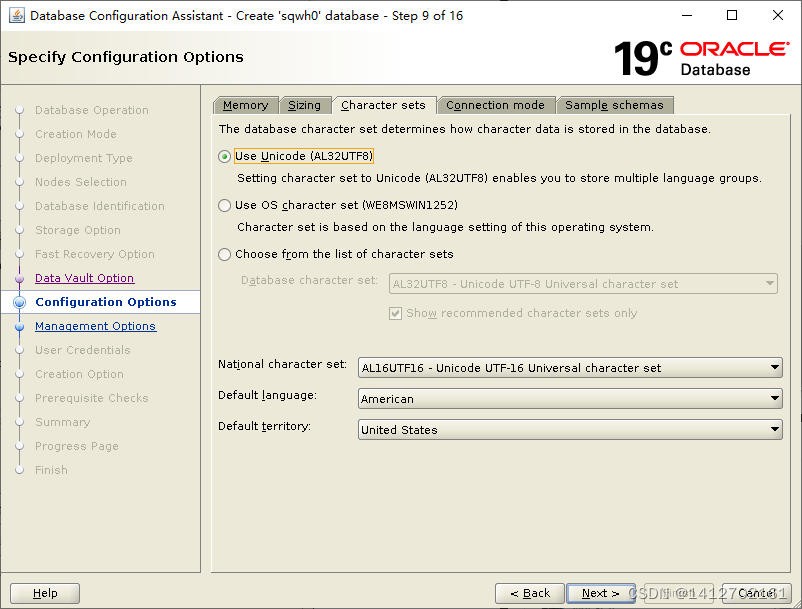Viewport: 802px width, 609px height.
Task: Open the Database character set dropdown
Action: click(583, 284)
